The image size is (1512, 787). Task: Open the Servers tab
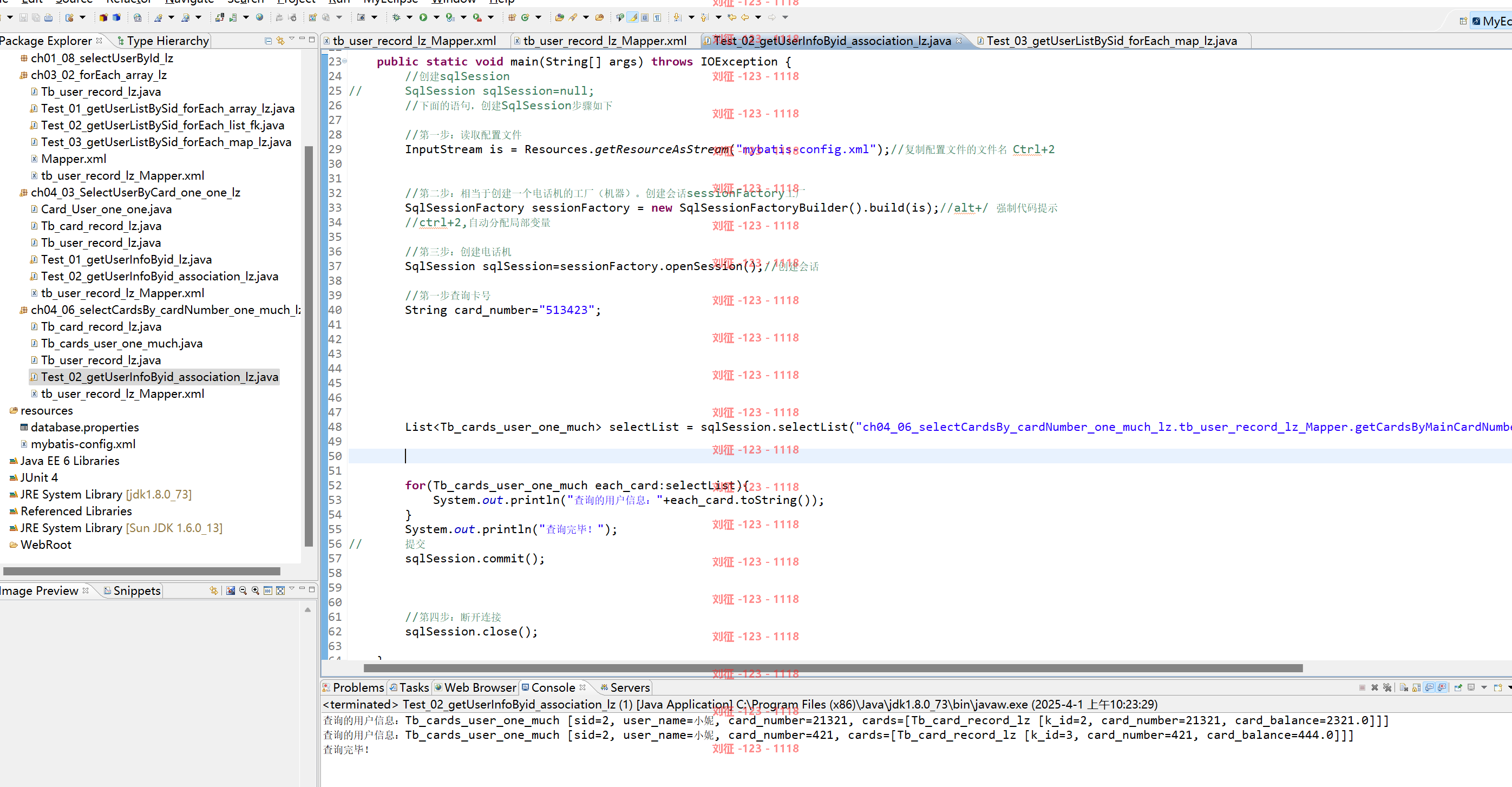625,687
